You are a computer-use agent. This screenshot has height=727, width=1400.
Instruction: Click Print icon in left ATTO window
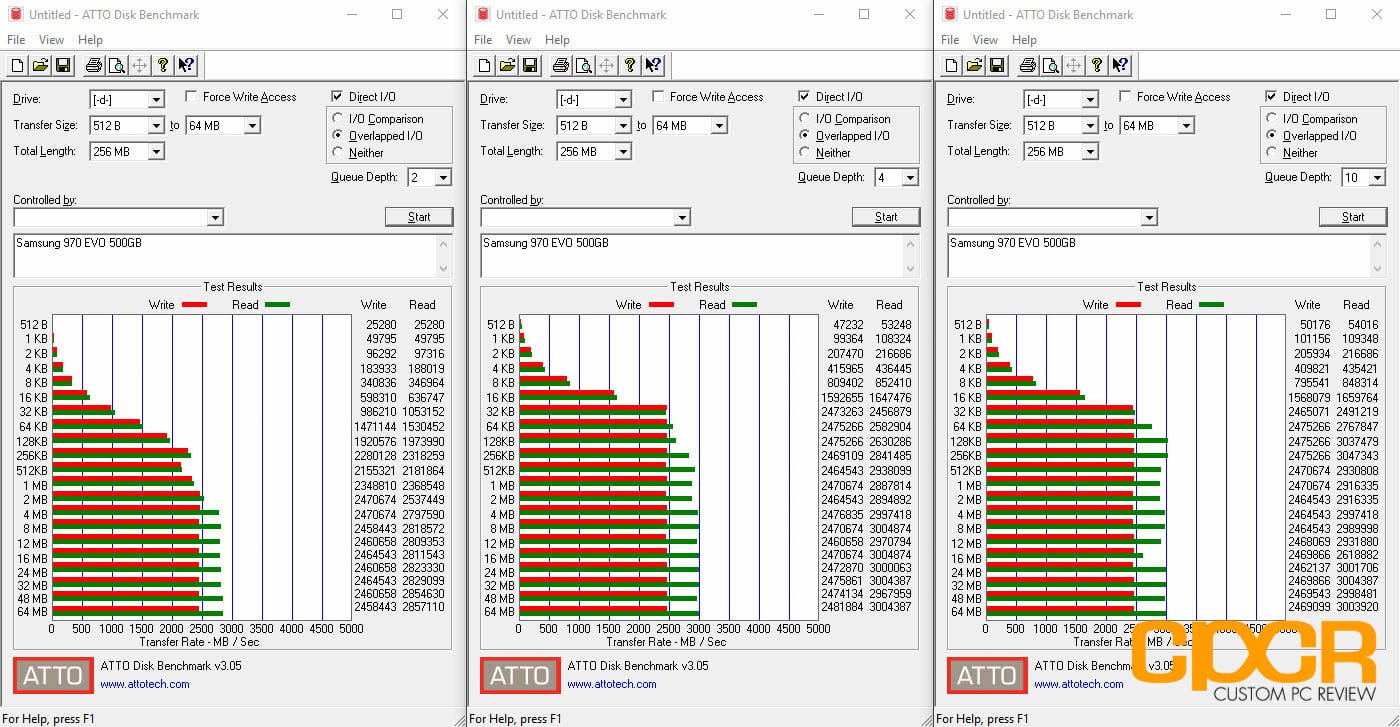pos(94,66)
